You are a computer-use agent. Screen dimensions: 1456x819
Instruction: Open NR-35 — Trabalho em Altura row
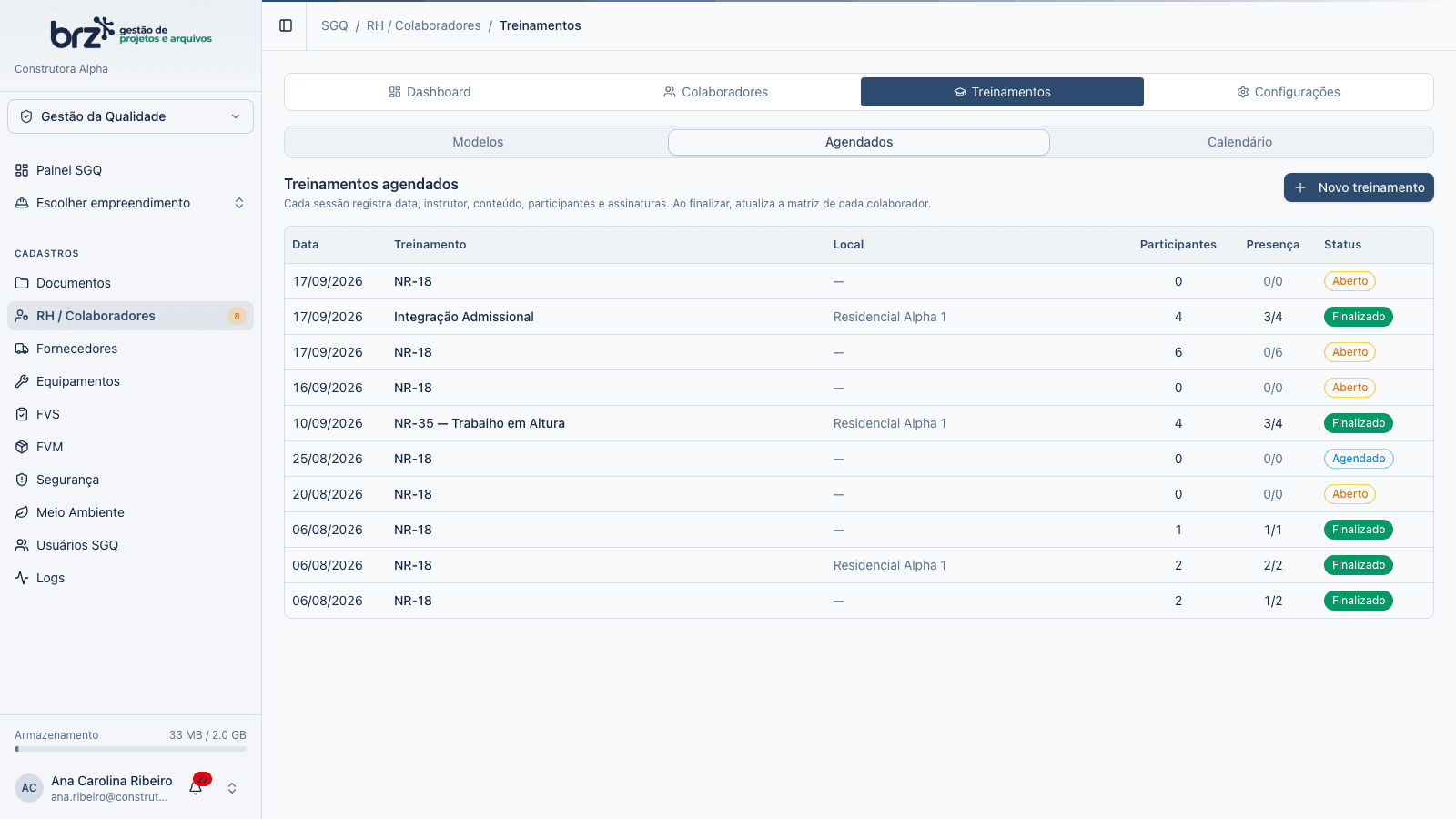(x=858, y=423)
